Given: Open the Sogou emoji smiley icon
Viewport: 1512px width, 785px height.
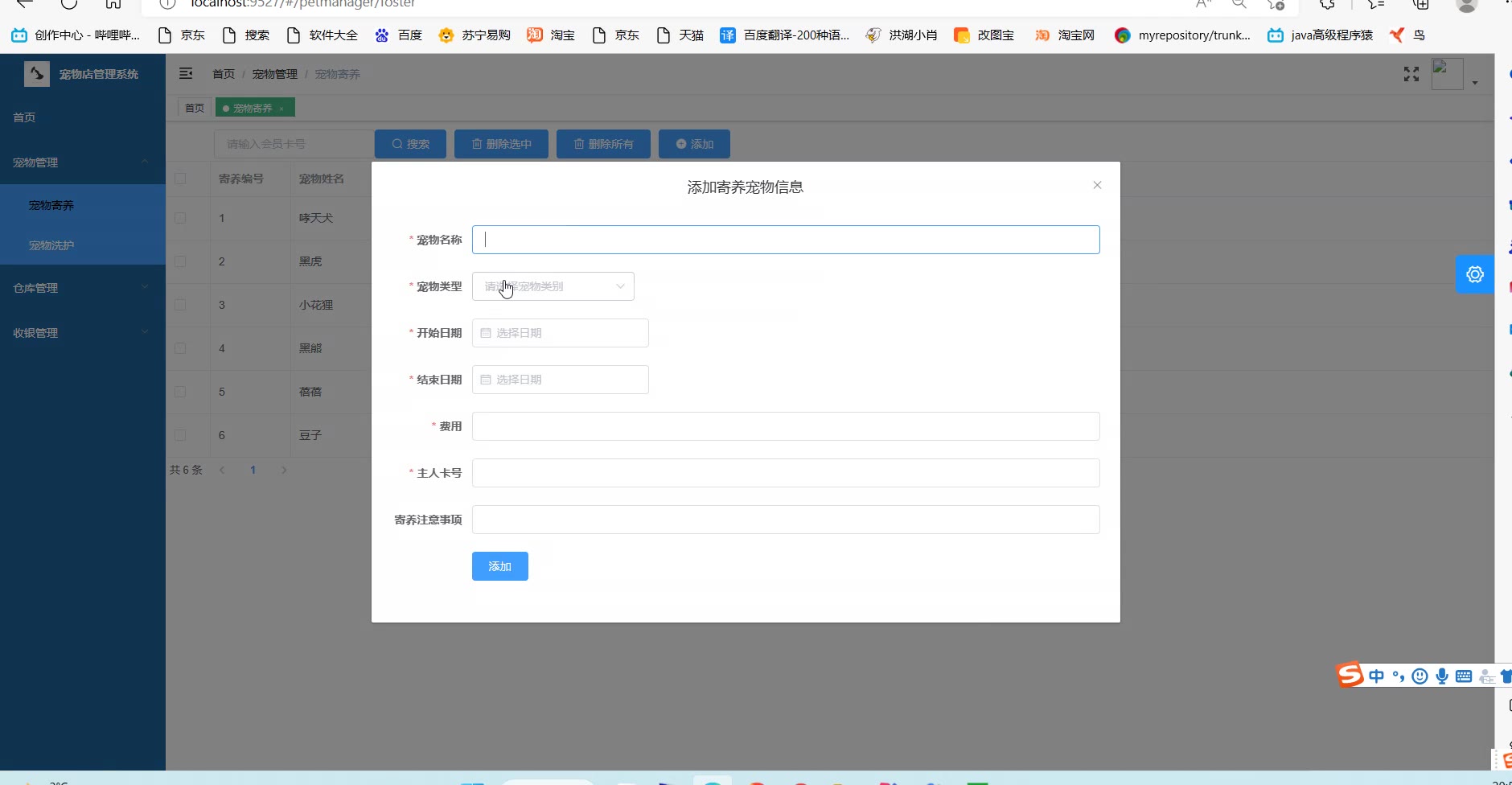Looking at the screenshot, I should (x=1420, y=676).
